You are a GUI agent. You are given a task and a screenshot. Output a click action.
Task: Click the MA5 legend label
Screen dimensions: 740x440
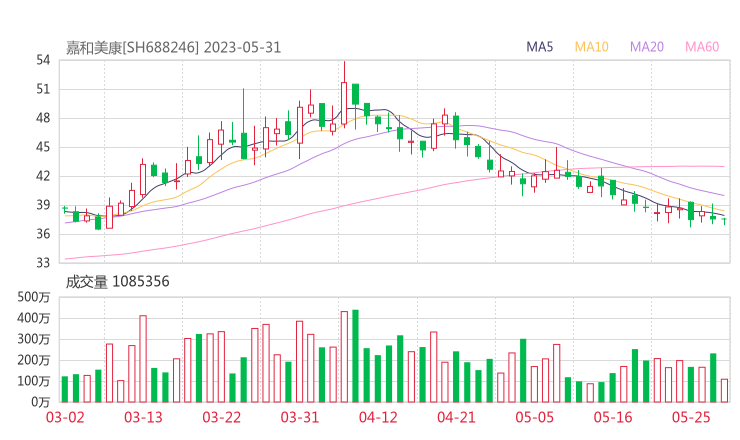pos(539,47)
